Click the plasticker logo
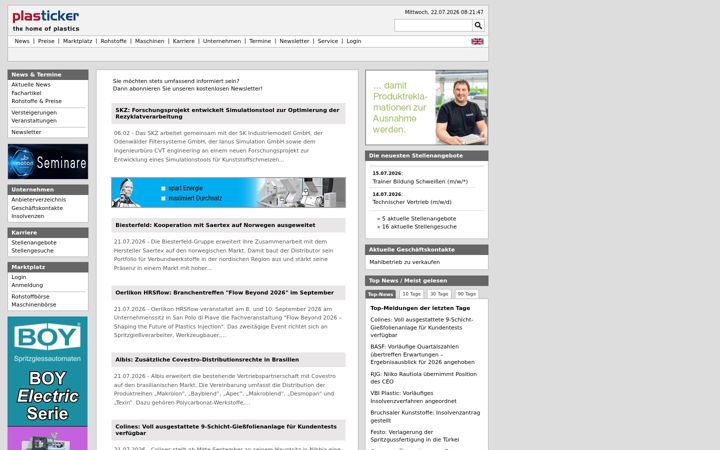Screen dimensions: 720x450 point(45,21)
